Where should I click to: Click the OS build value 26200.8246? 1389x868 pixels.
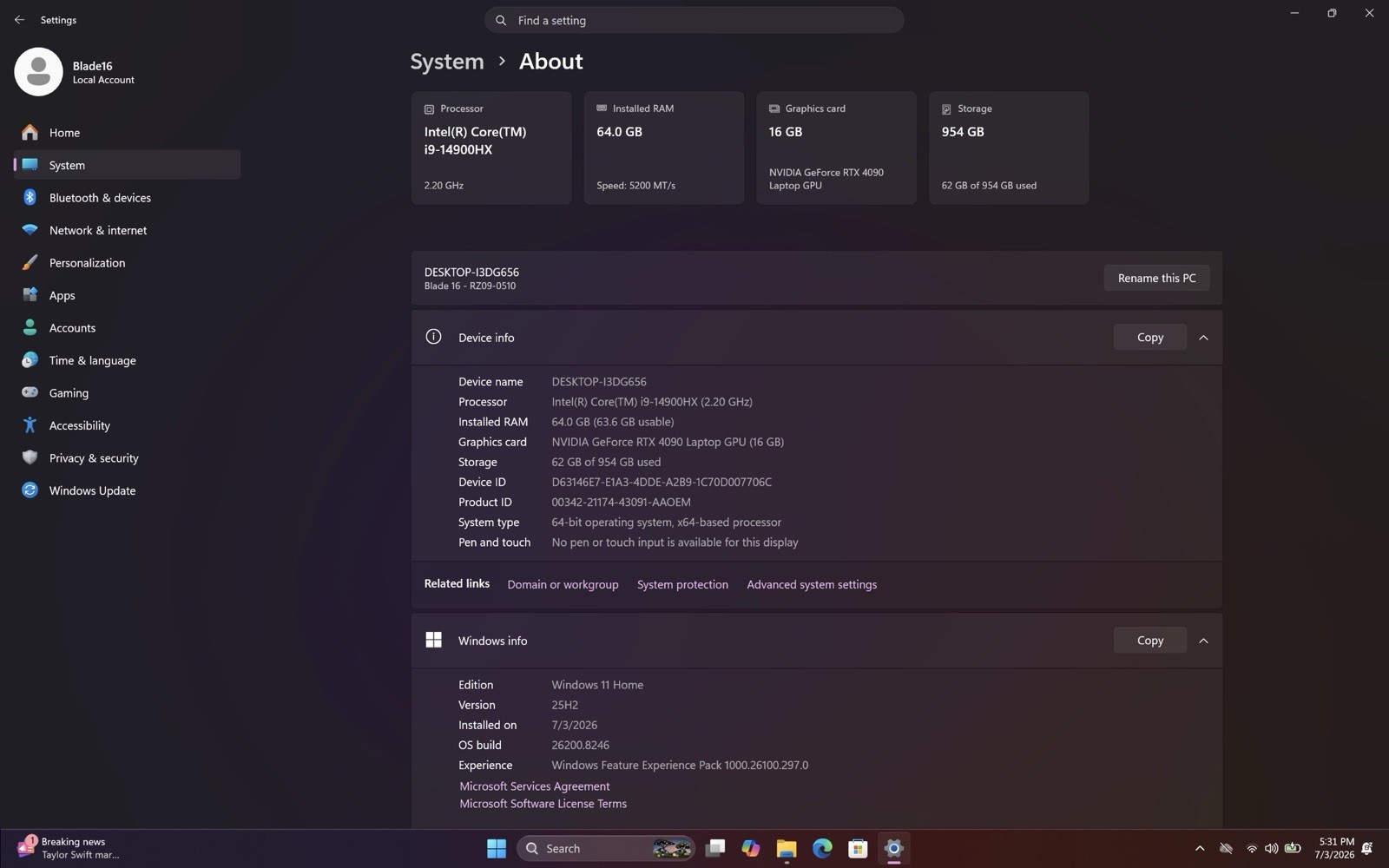pos(580,745)
